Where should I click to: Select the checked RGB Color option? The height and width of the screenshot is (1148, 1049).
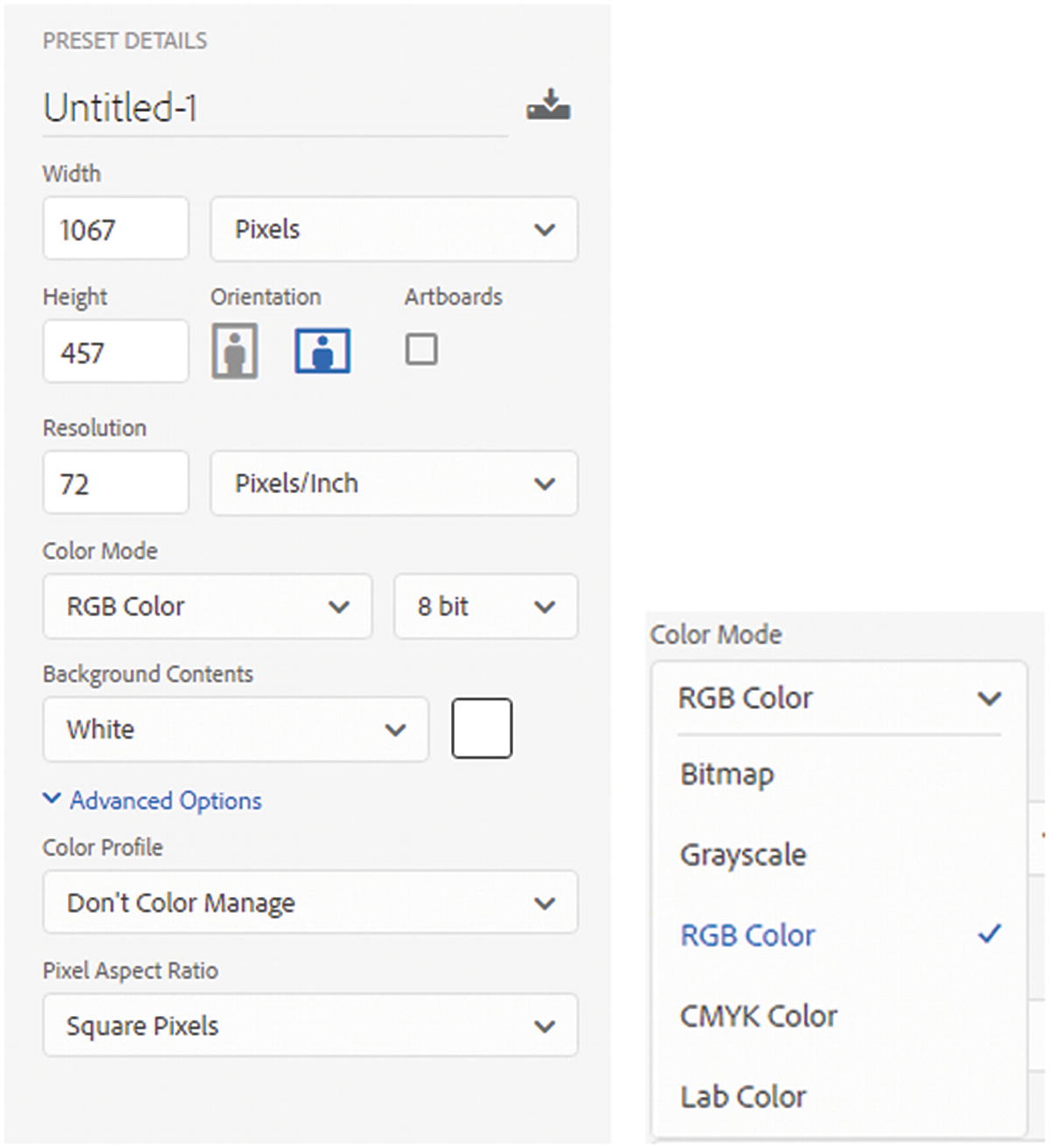coord(748,936)
